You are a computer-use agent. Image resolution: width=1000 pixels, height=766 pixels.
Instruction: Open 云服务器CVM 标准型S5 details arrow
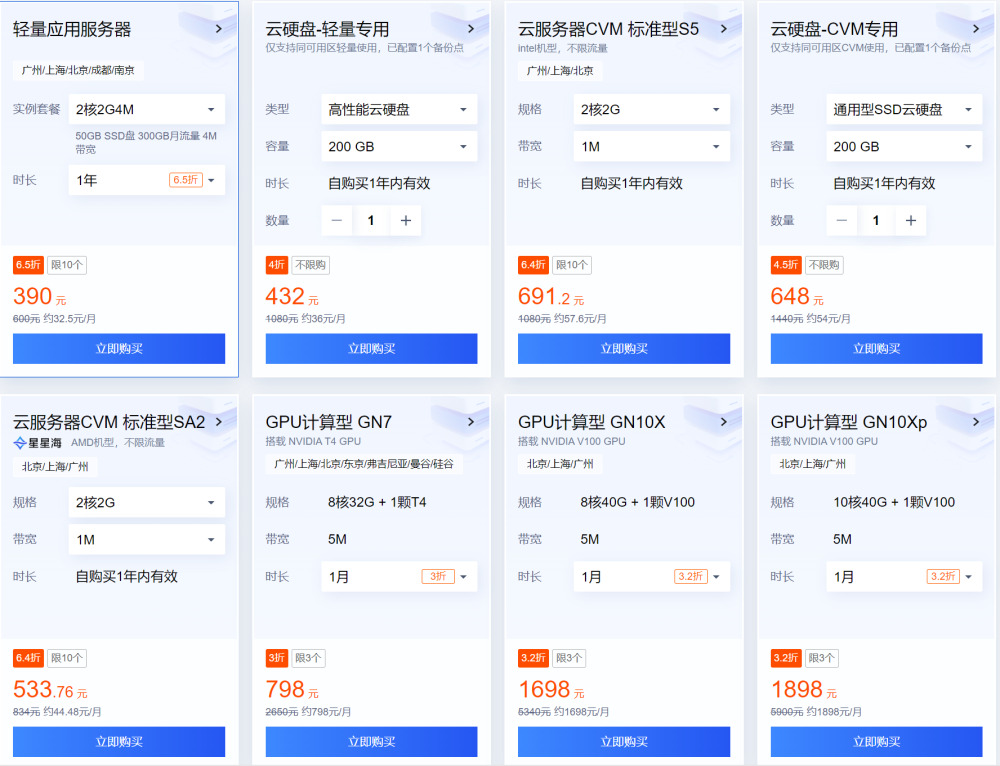coord(723,29)
